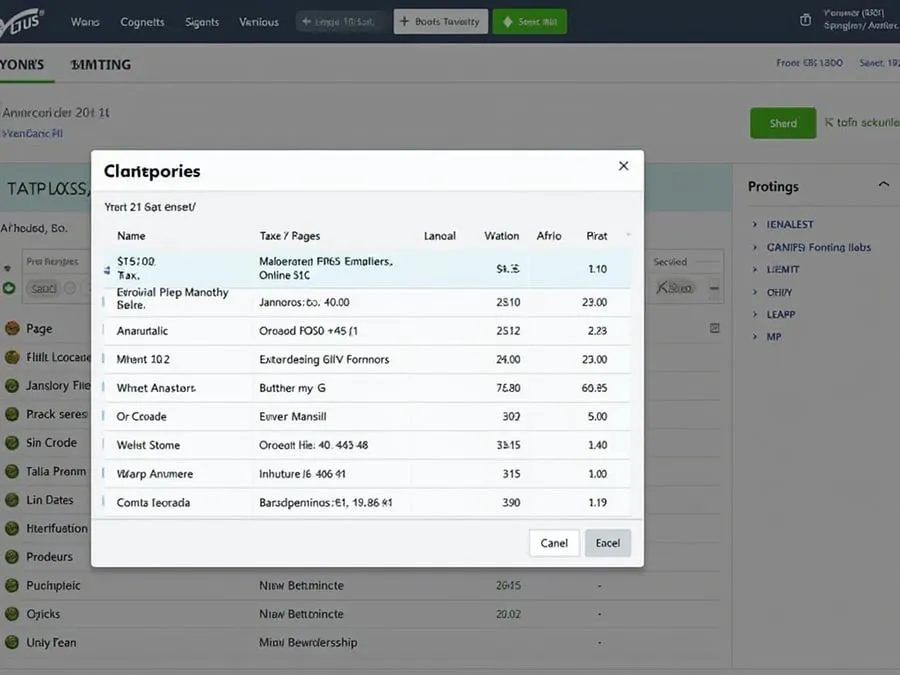Click the Name column header

click(x=131, y=236)
